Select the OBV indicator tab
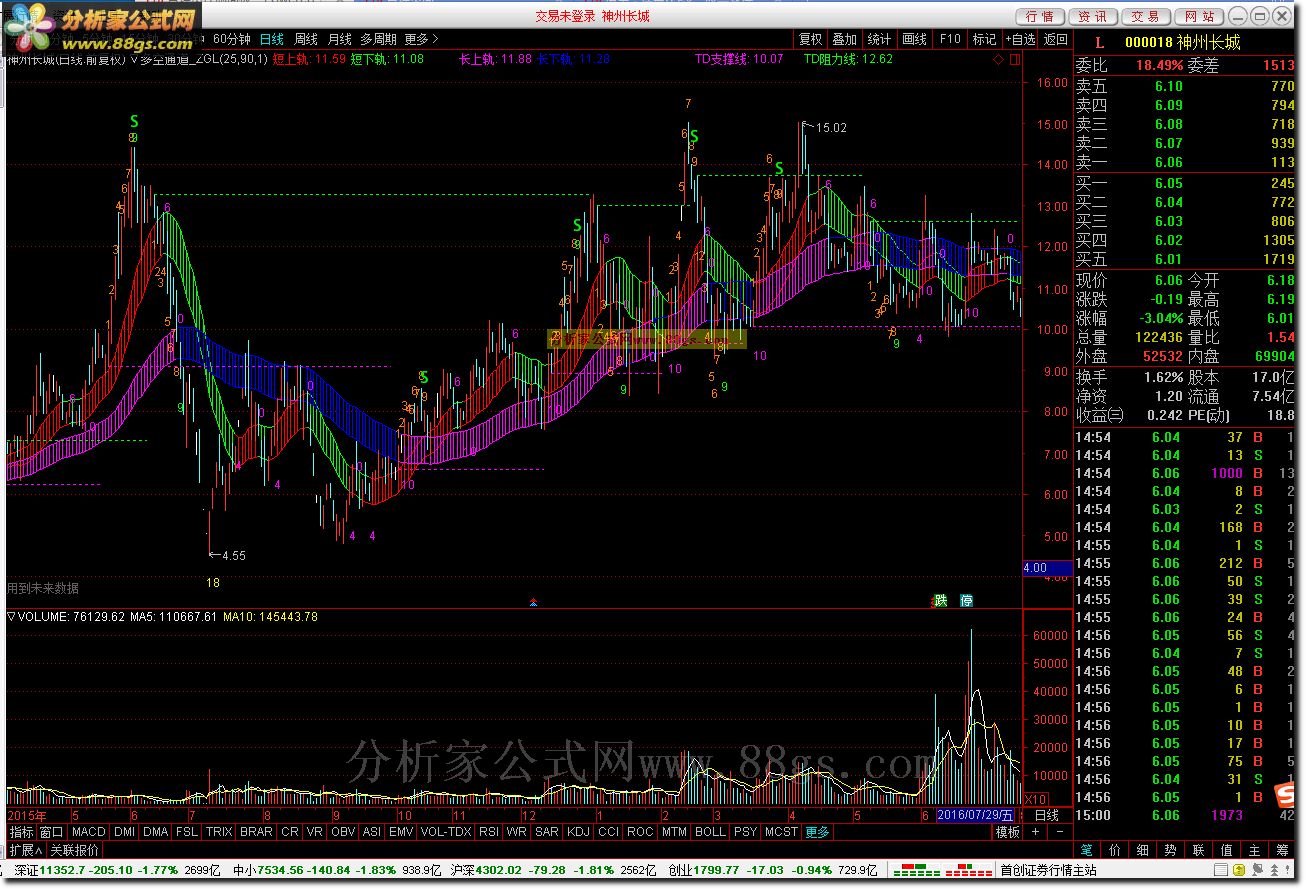The width and height of the screenshot is (1306, 889). pyautogui.click(x=343, y=832)
